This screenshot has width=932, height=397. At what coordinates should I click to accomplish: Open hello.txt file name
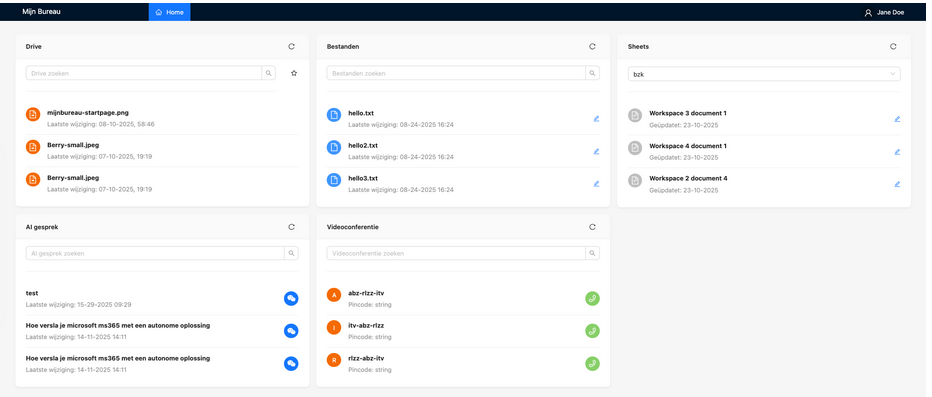361,113
